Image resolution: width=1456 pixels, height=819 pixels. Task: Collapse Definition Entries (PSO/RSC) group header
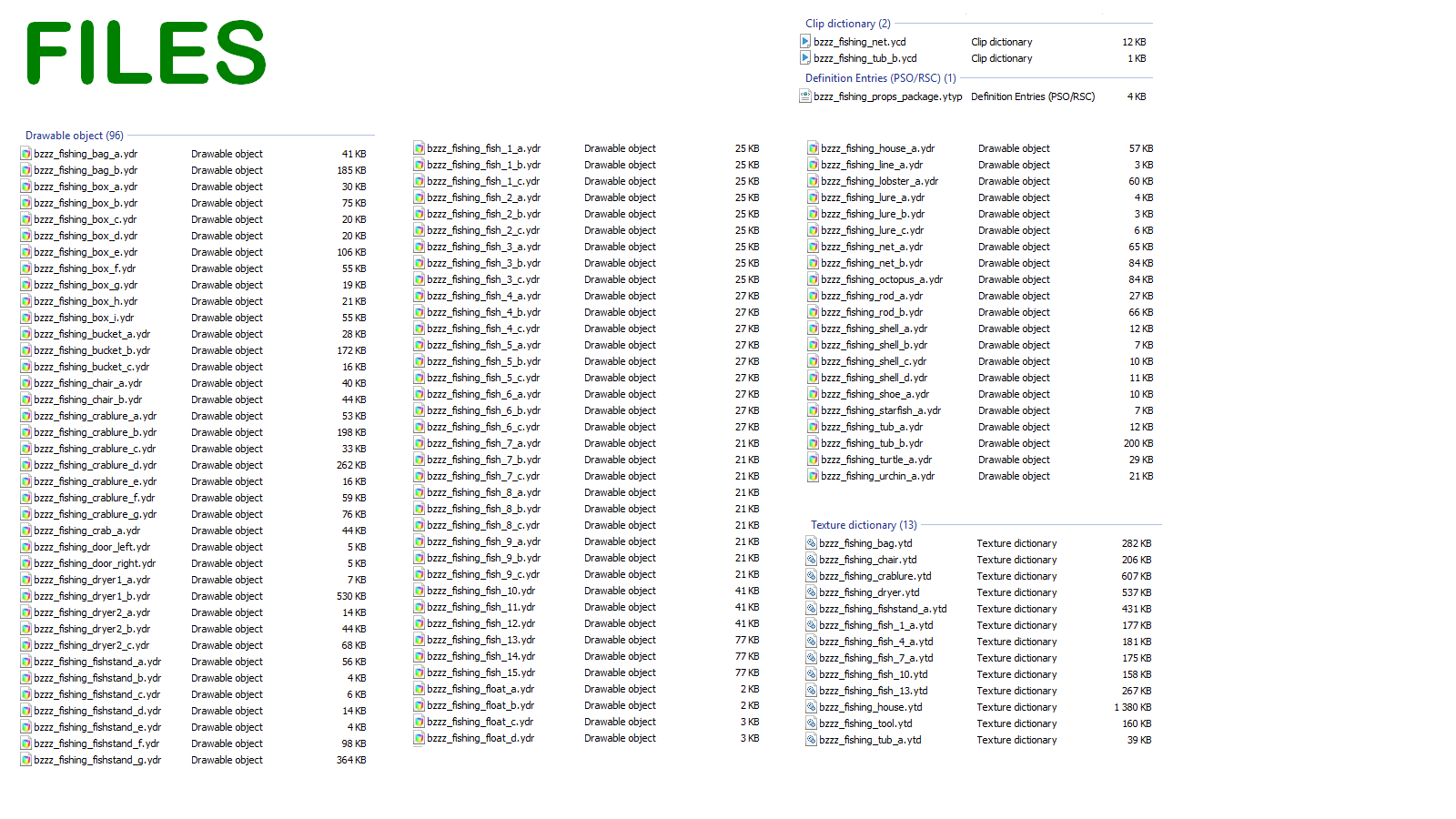[880, 78]
